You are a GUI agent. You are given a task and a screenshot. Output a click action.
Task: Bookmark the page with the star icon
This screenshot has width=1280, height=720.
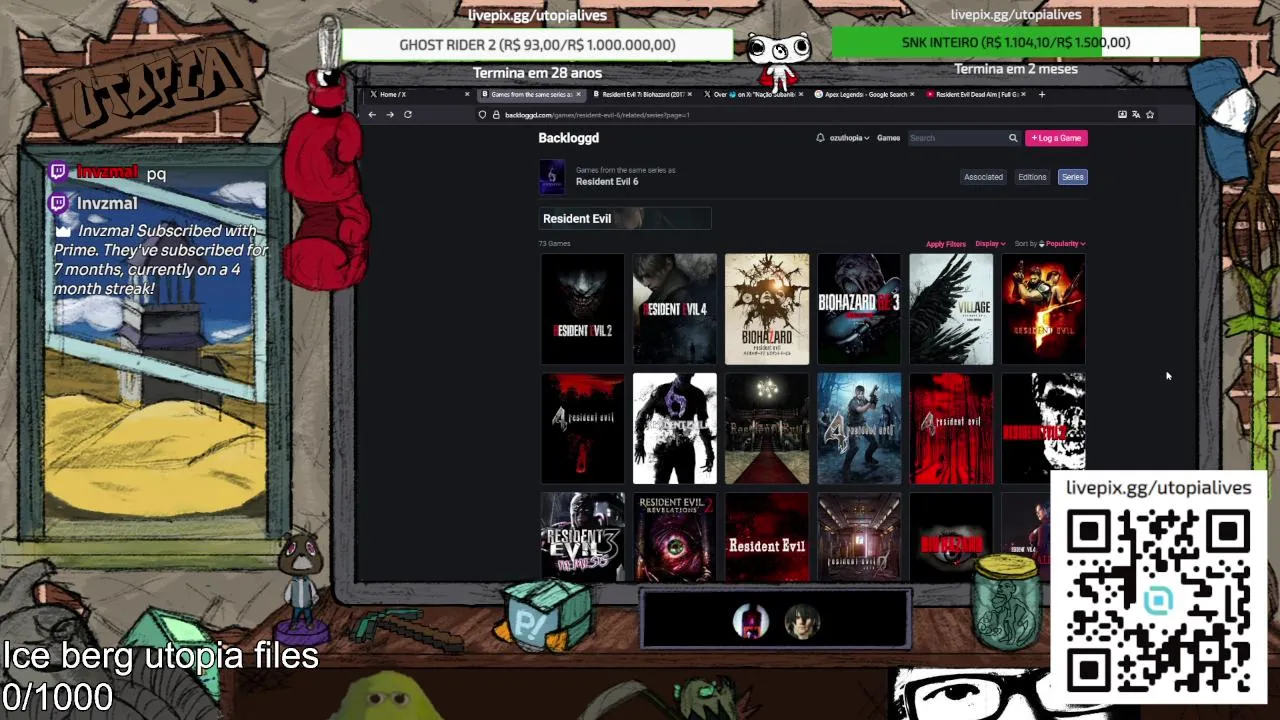tap(1150, 115)
